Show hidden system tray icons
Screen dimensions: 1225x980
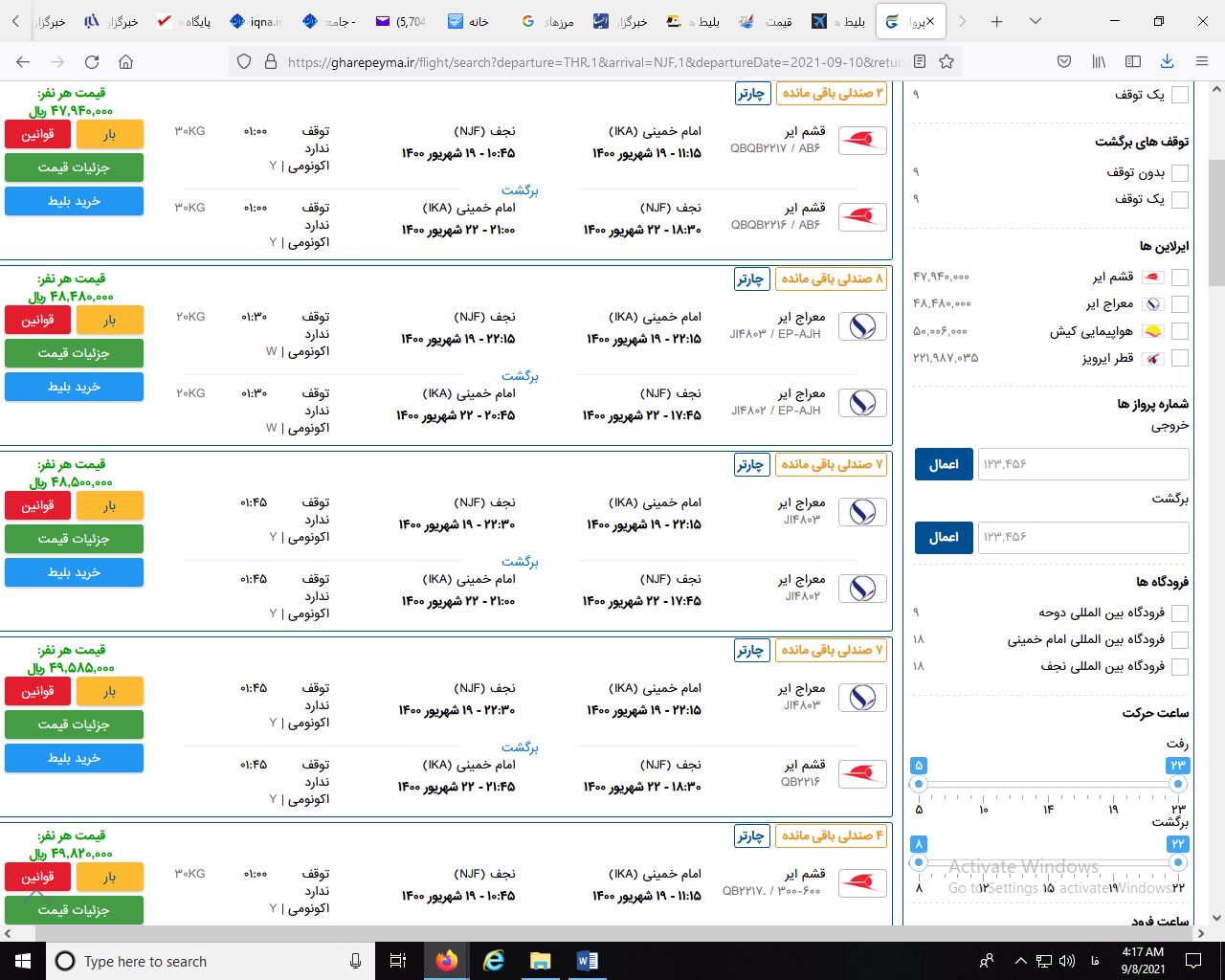coord(1020,961)
